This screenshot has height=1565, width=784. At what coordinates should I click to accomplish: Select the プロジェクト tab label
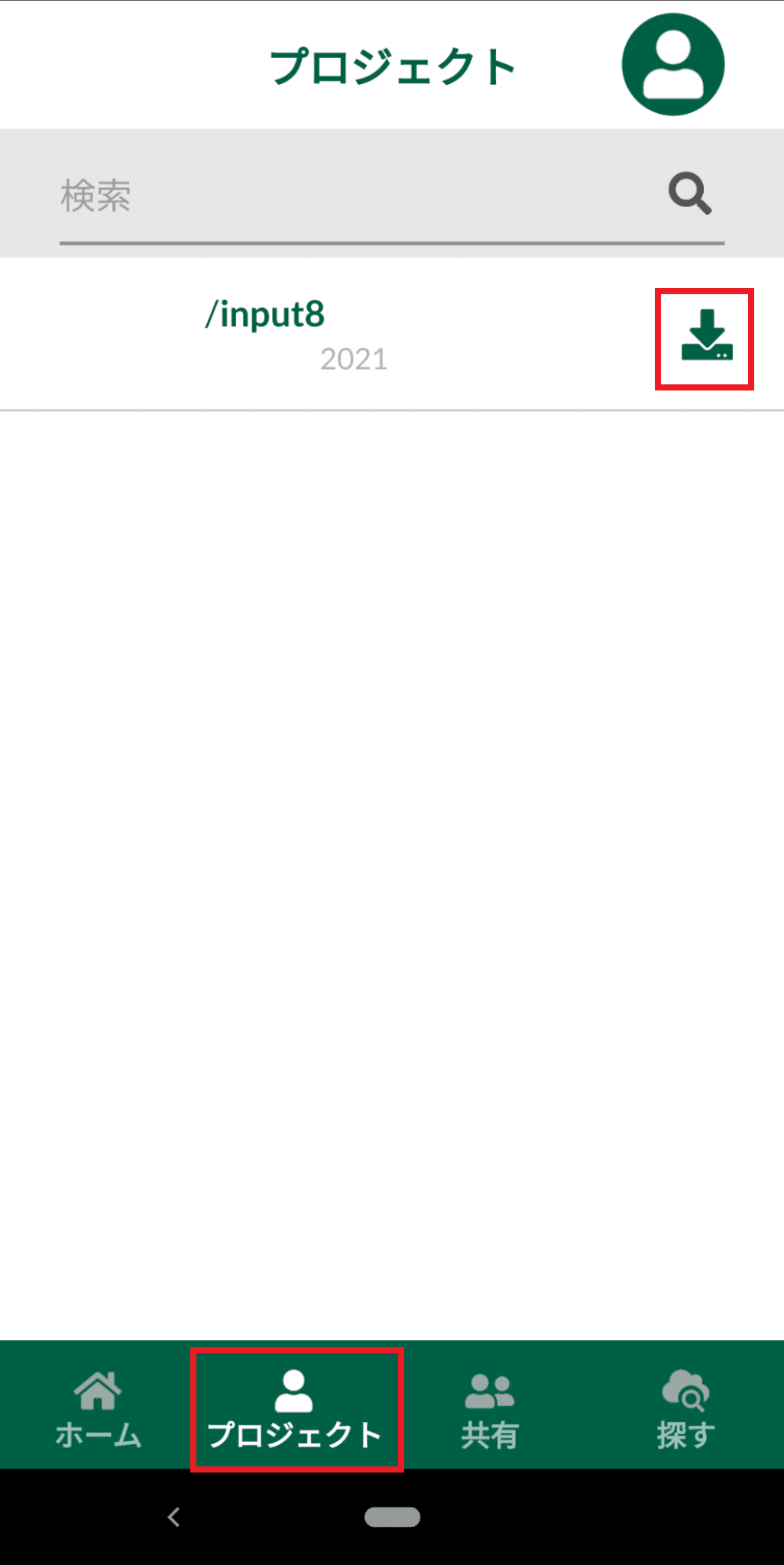click(x=295, y=1435)
